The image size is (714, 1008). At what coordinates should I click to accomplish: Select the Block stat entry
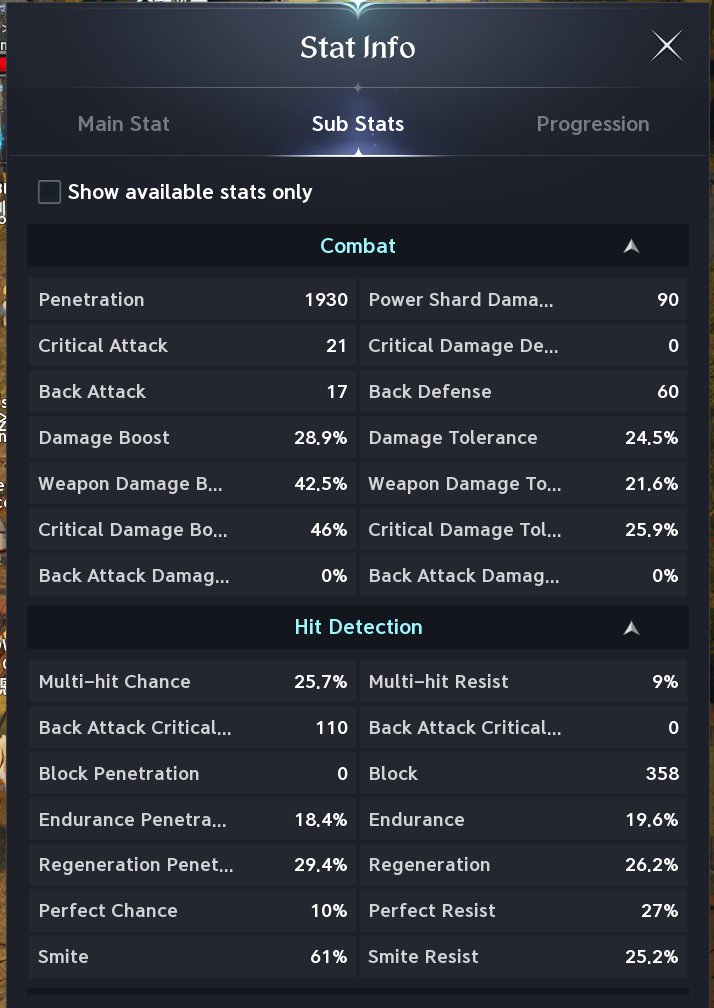point(523,773)
